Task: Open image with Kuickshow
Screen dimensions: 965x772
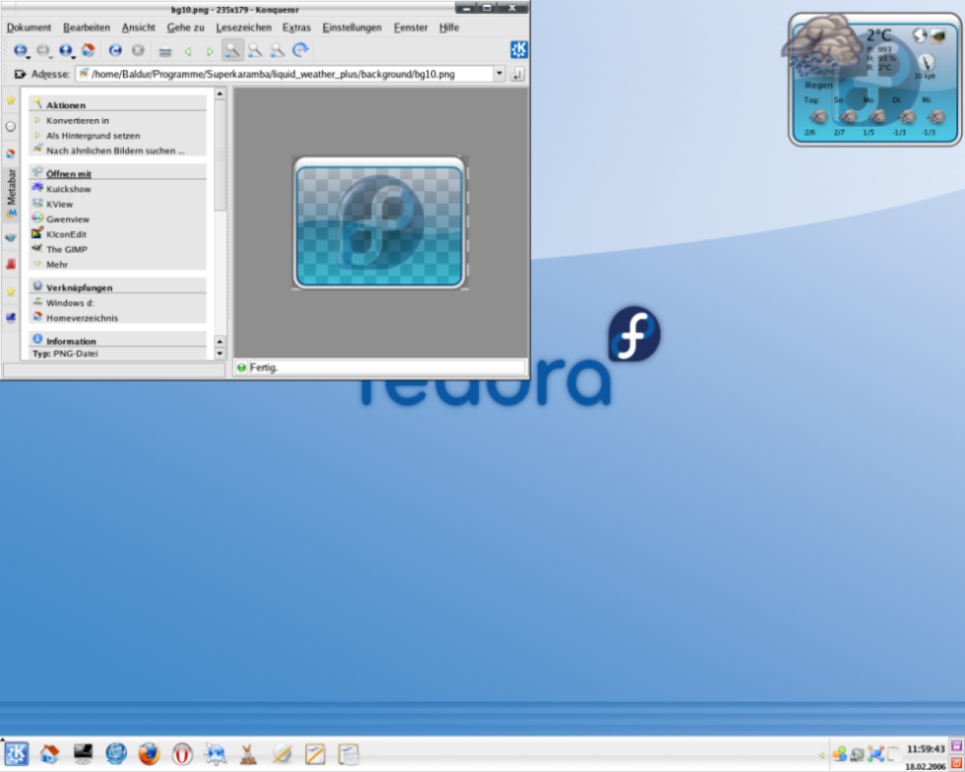Action: [68, 189]
